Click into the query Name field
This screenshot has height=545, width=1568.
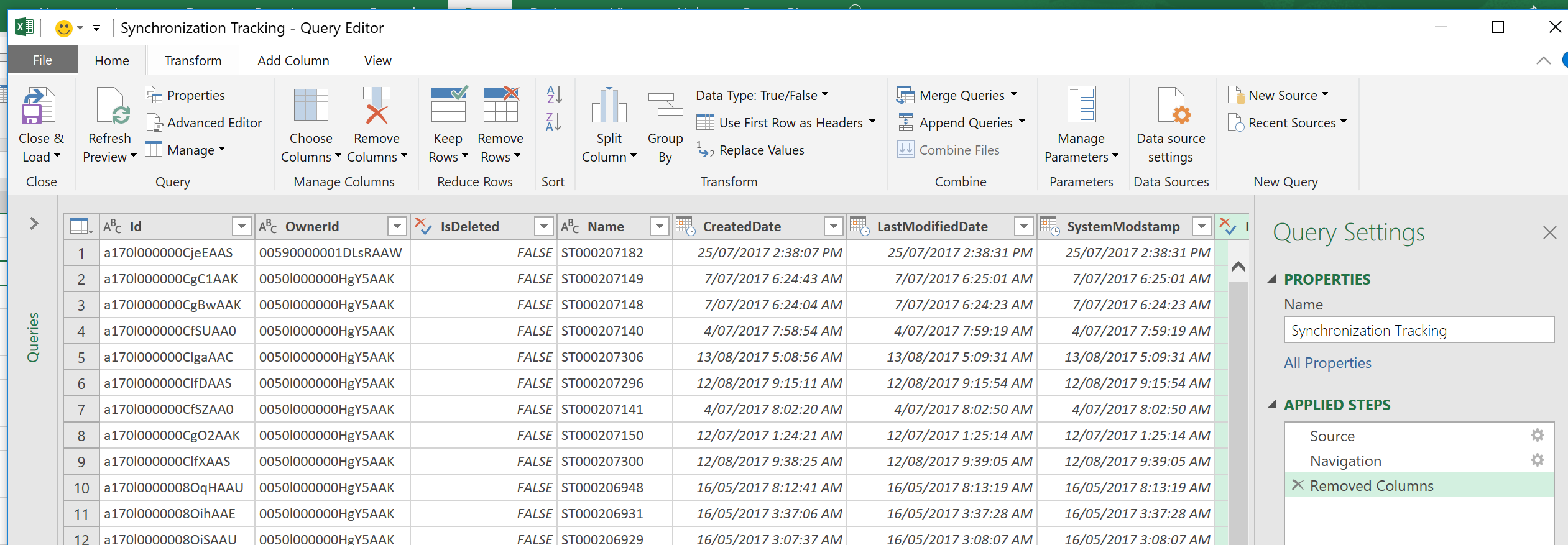1419,330
